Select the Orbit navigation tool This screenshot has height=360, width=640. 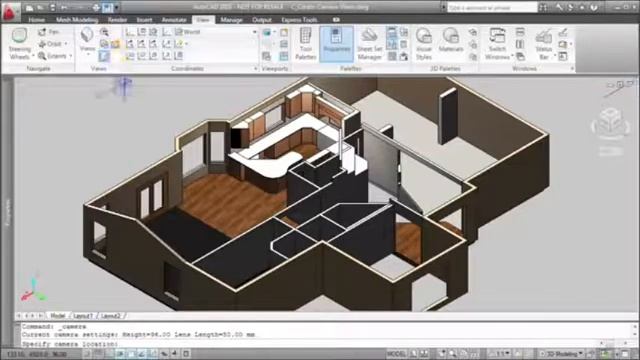(x=50, y=44)
